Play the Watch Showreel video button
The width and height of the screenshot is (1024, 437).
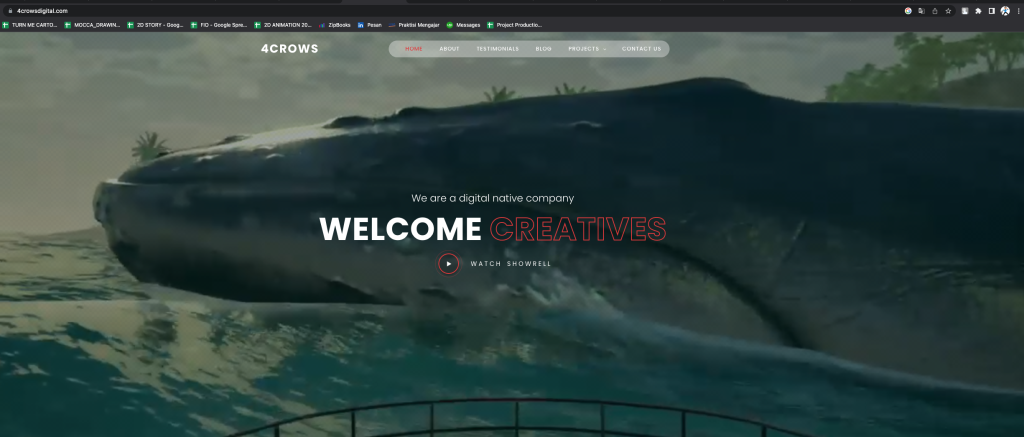point(448,264)
